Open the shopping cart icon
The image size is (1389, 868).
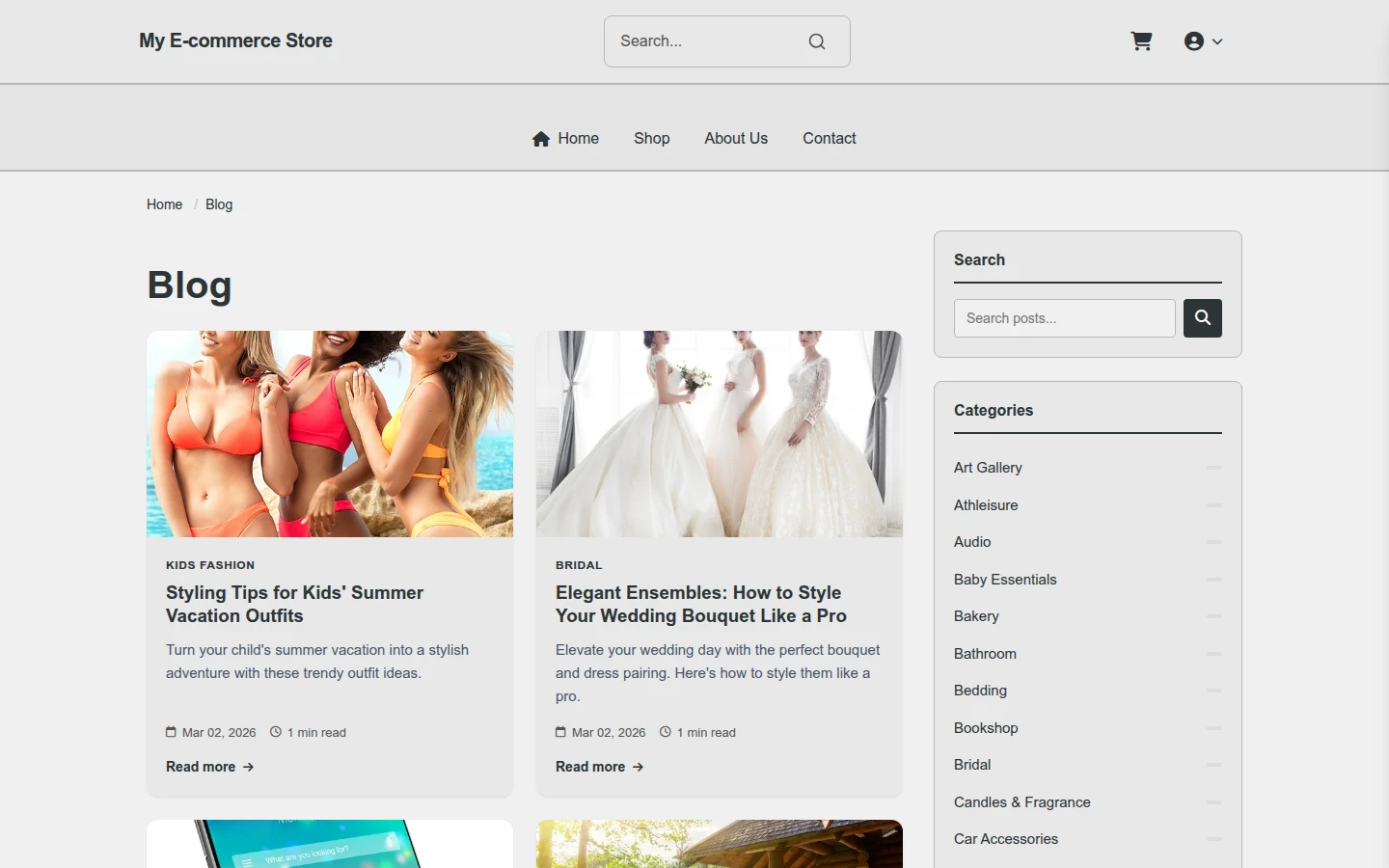click(x=1141, y=41)
